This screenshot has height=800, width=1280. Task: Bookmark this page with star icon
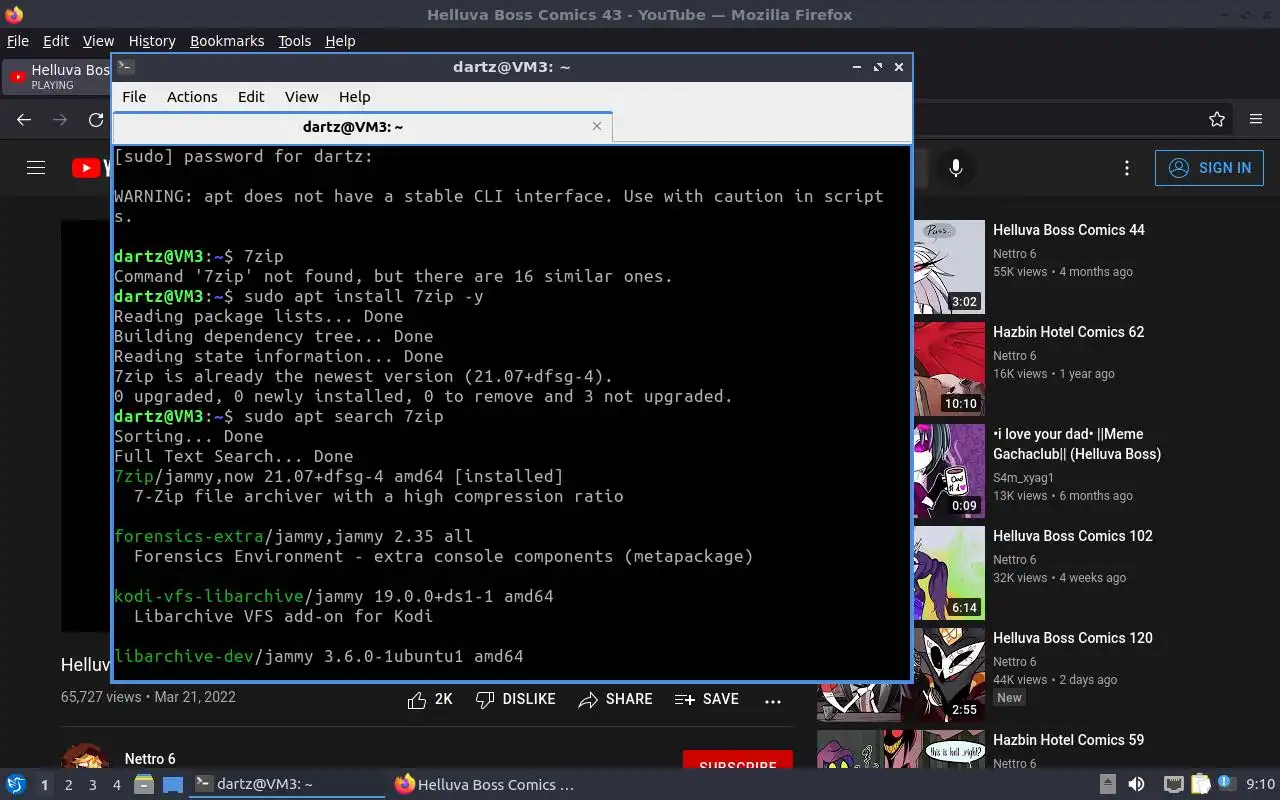coord(1217,119)
